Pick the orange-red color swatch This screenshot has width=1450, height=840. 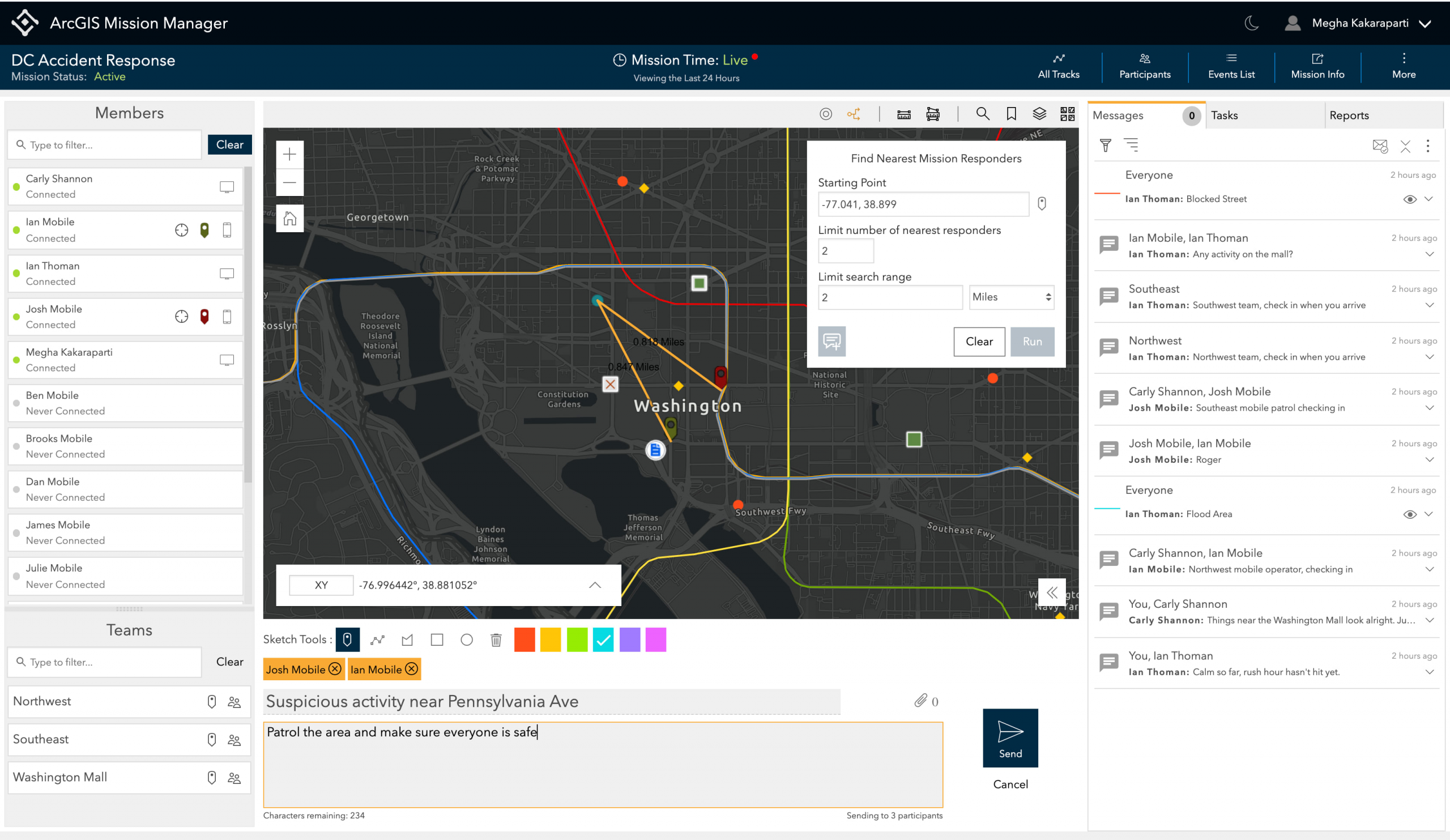(524, 640)
